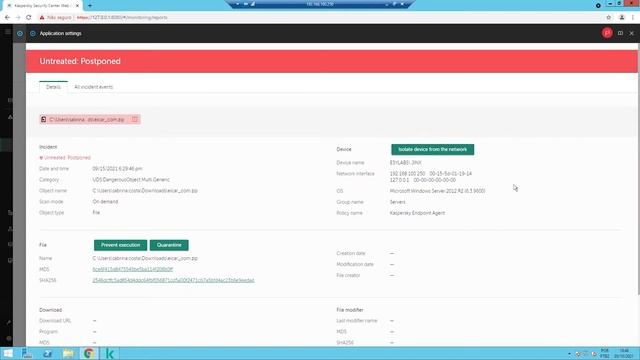The image size is (640, 360).
Task: Click the File Name path value
Action: click(x=145, y=258)
